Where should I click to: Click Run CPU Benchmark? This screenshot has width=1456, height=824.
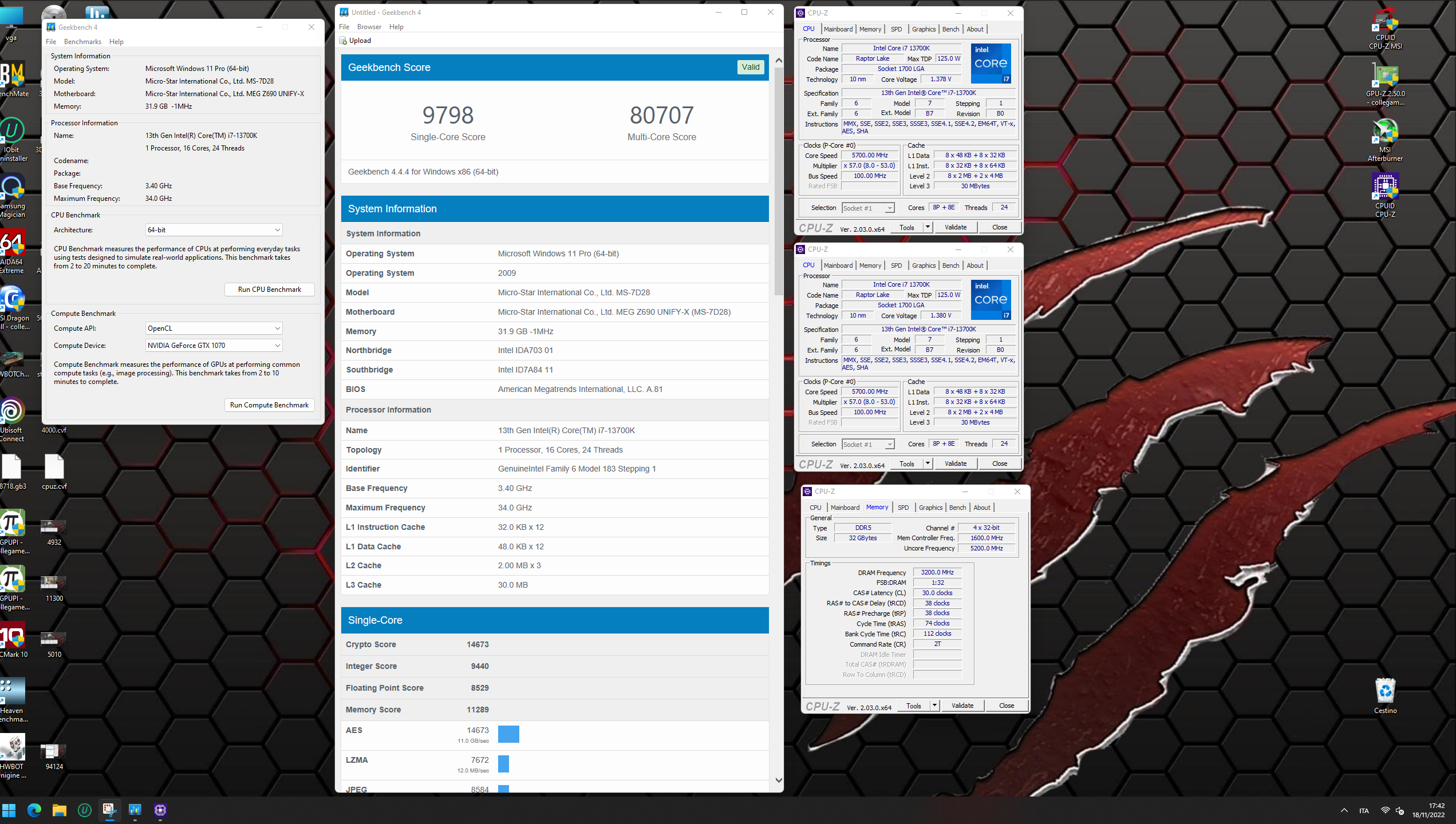click(270, 290)
